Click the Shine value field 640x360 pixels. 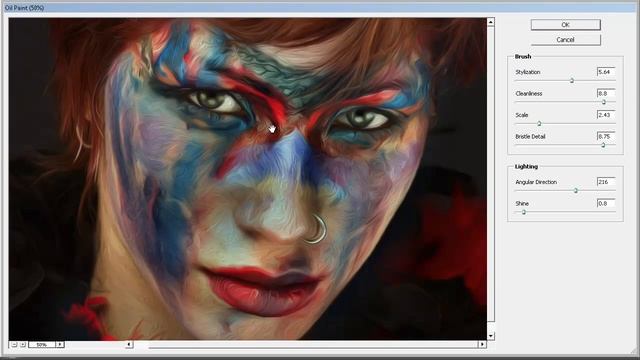click(606, 203)
